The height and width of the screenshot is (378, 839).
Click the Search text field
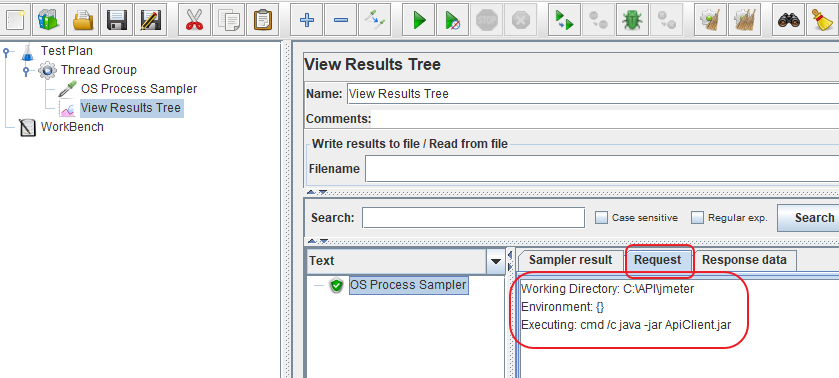pyautogui.click(x=474, y=218)
